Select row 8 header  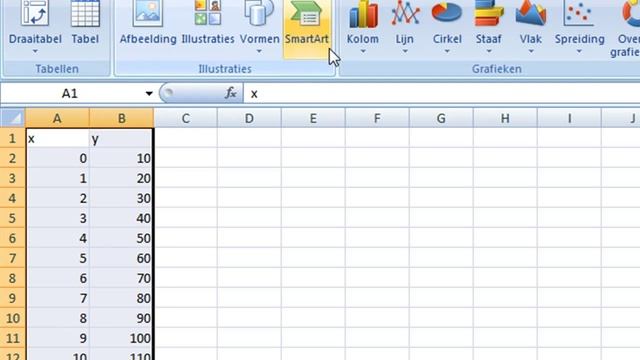click(x=13, y=278)
